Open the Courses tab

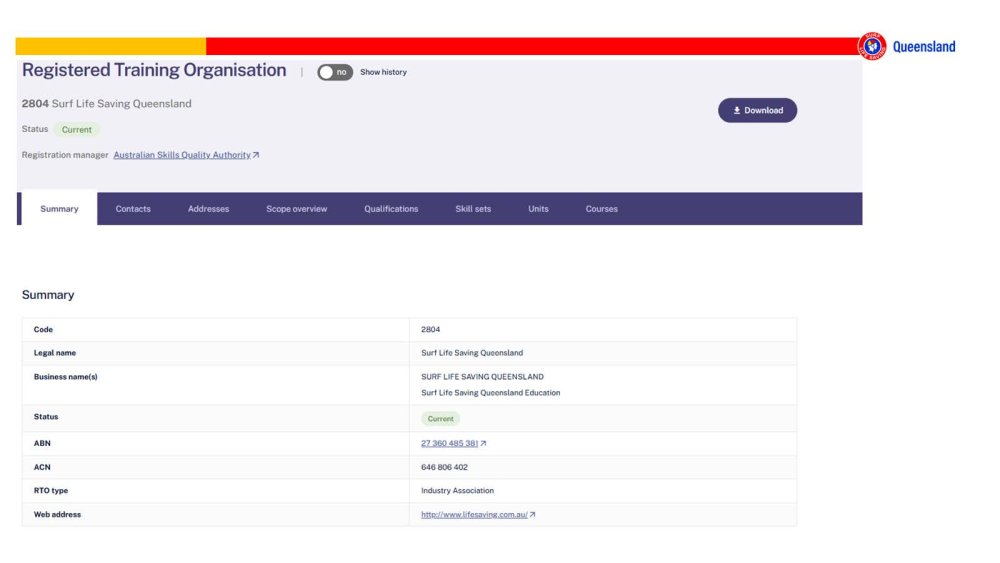601,208
